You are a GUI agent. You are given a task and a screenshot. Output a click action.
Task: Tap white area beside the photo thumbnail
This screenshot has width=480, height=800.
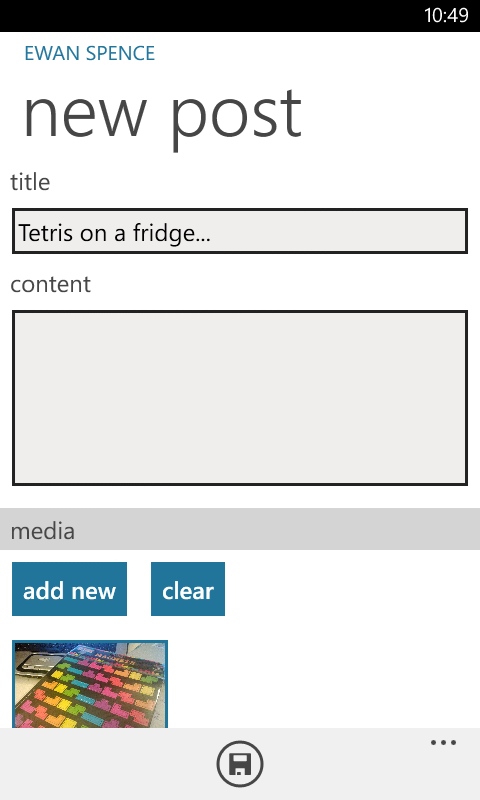324,684
